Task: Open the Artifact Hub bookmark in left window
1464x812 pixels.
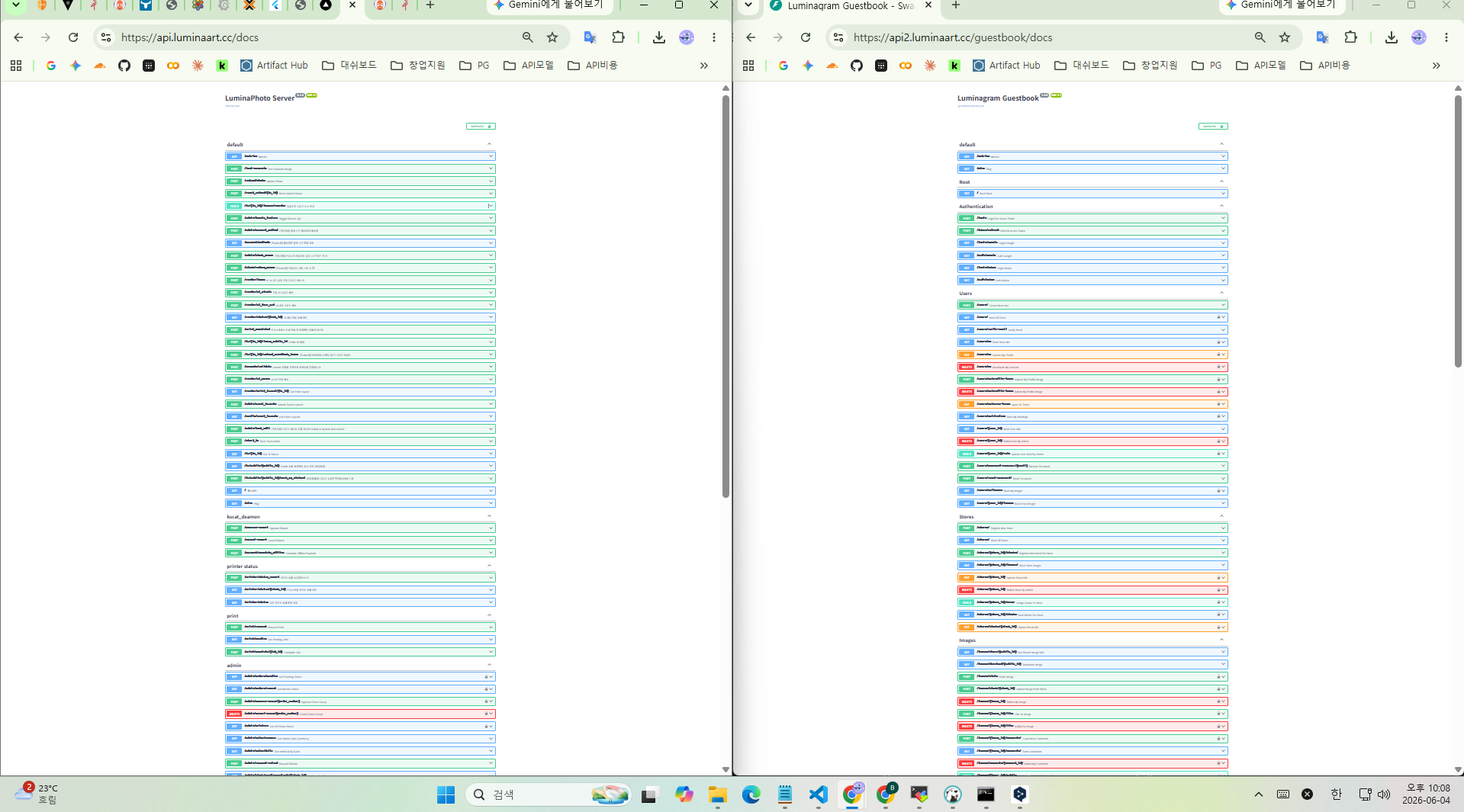Action: point(274,66)
